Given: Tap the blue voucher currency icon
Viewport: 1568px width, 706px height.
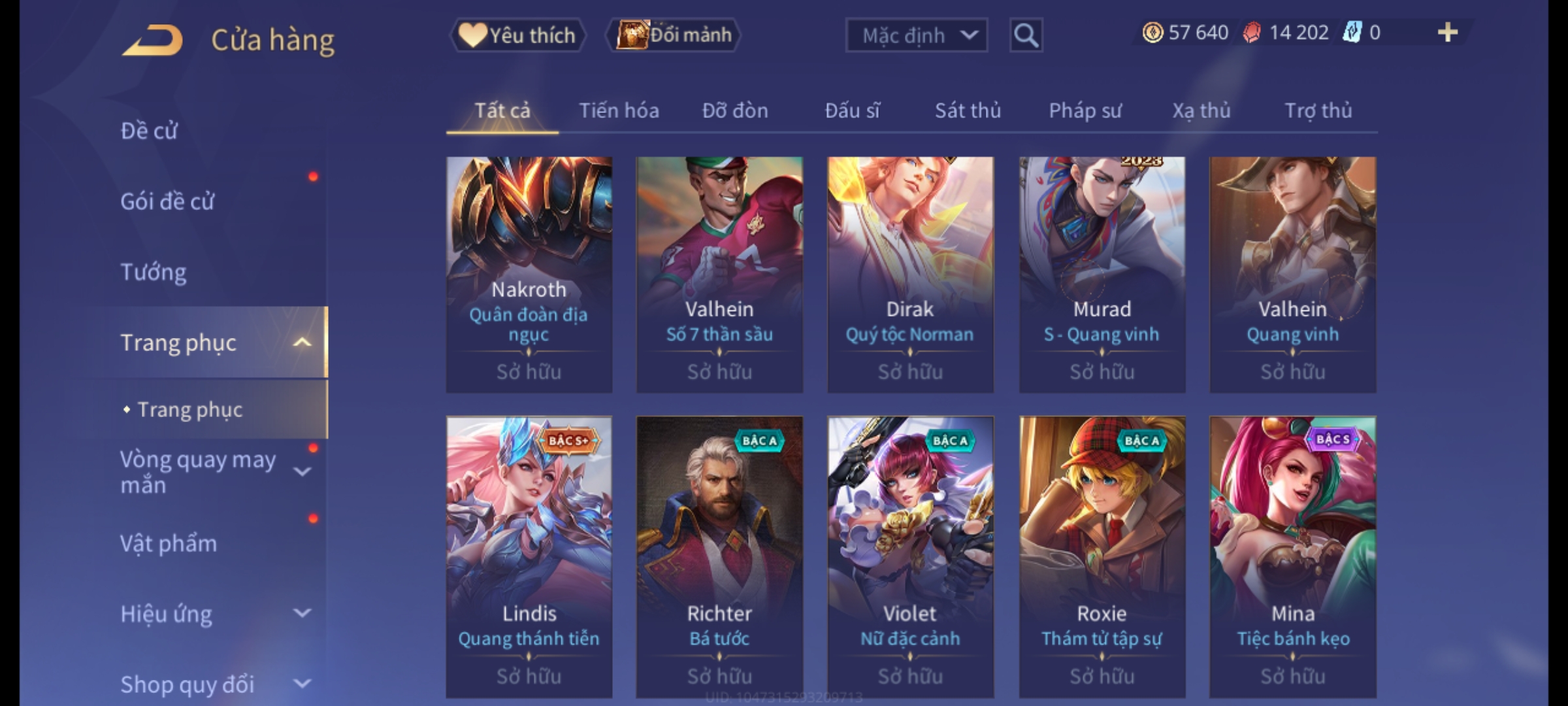Looking at the screenshot, I should tap(1351, 33).
